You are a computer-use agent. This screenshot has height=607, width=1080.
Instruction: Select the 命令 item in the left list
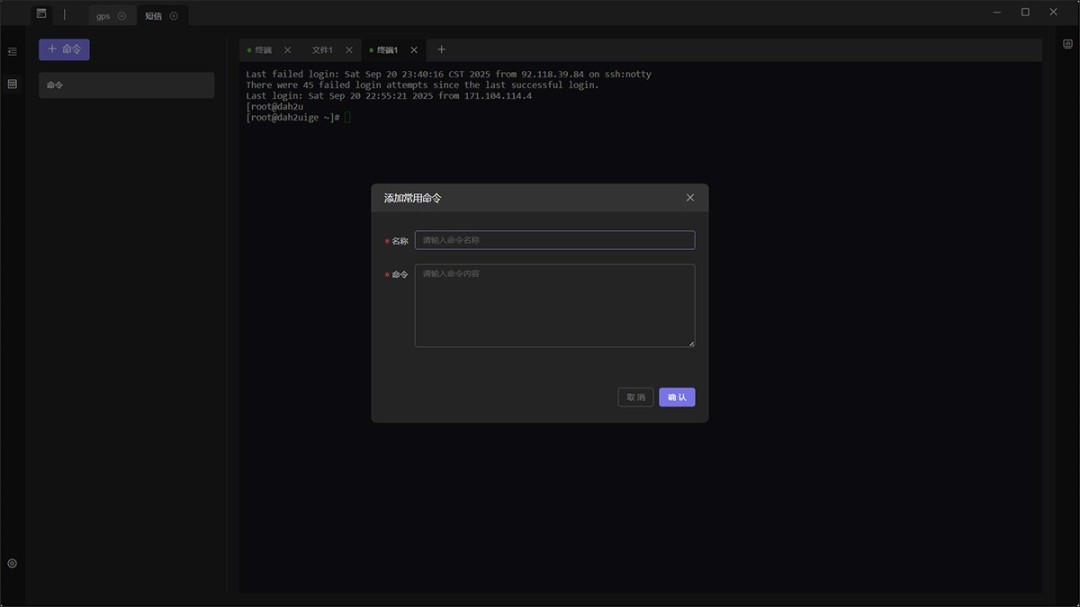pyautogui.click(x=125, y=85)
